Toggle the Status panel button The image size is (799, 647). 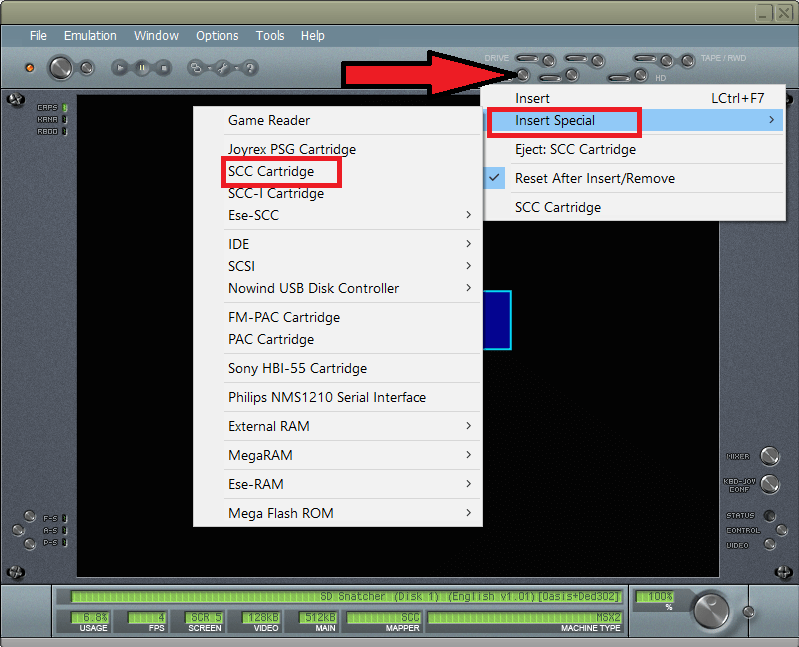(x=769, y=516)
